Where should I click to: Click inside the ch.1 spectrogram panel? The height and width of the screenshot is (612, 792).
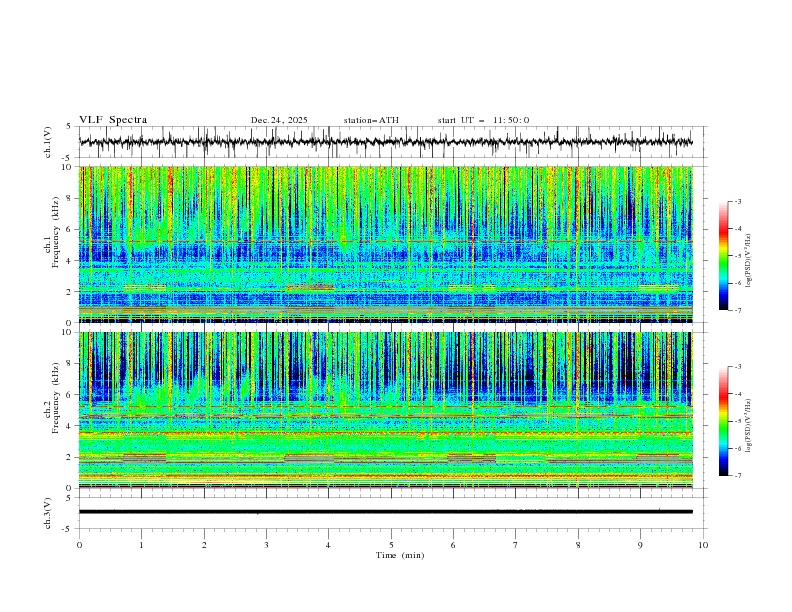(x=386, y=244)
